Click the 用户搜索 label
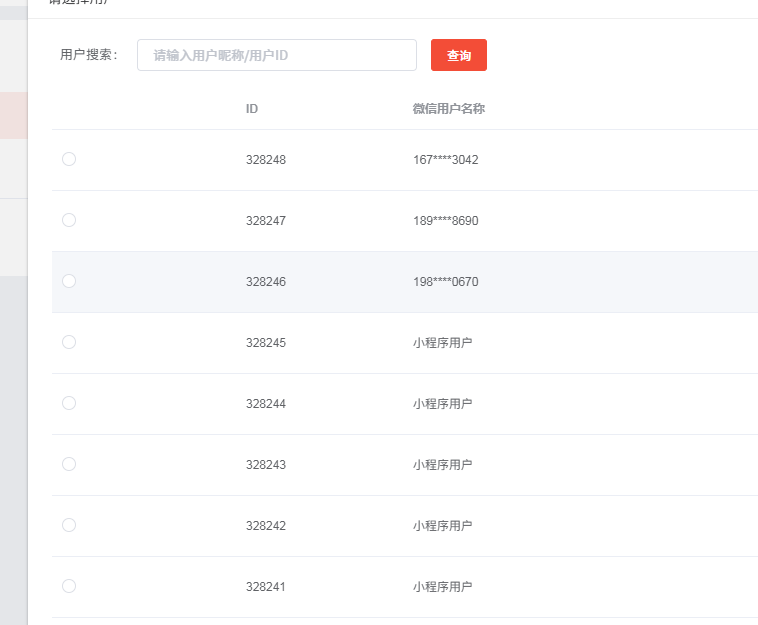This screenshot has width=758, height=625. 89,55
